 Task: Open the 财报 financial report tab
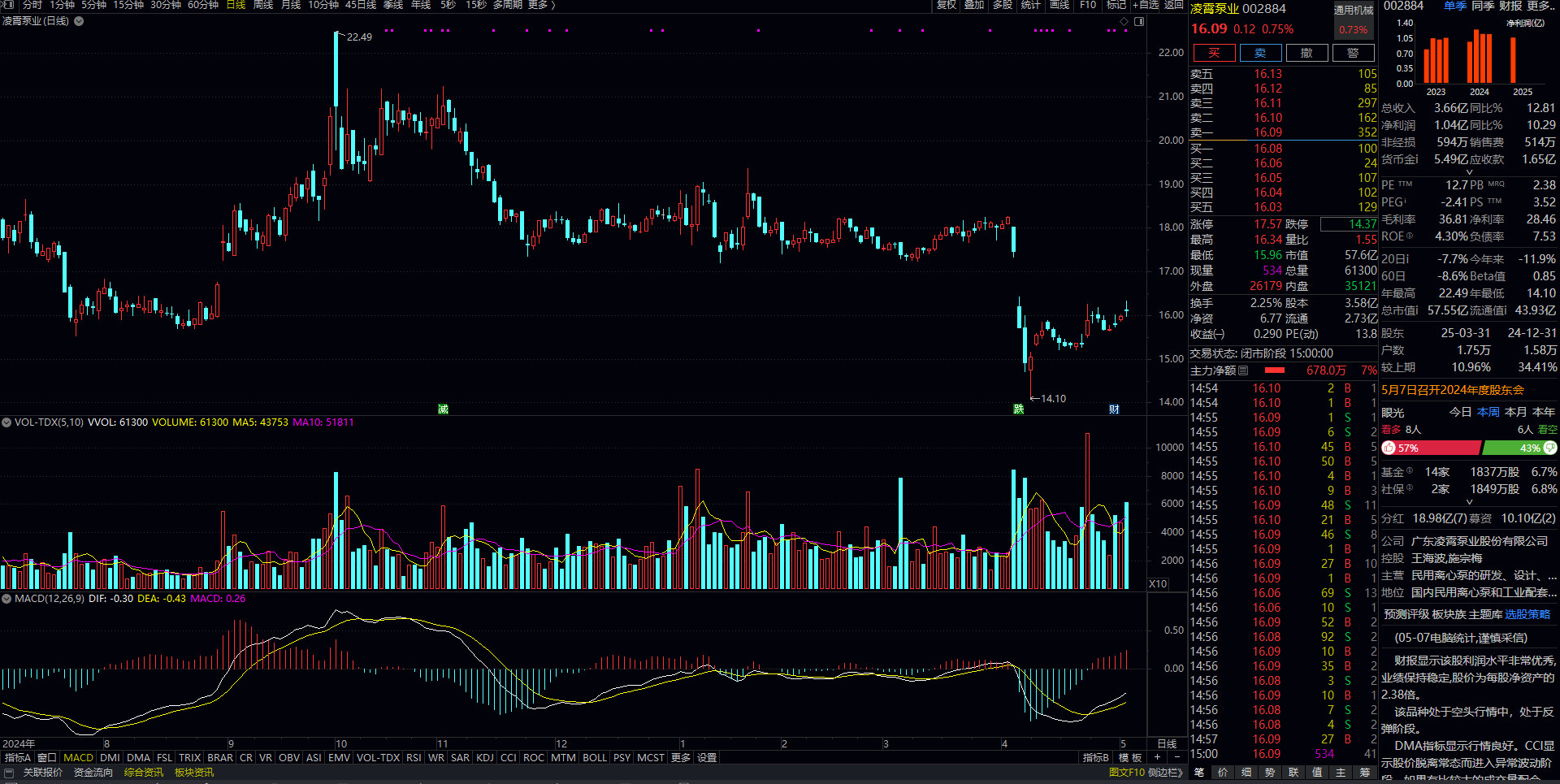tap(1510, 6)
